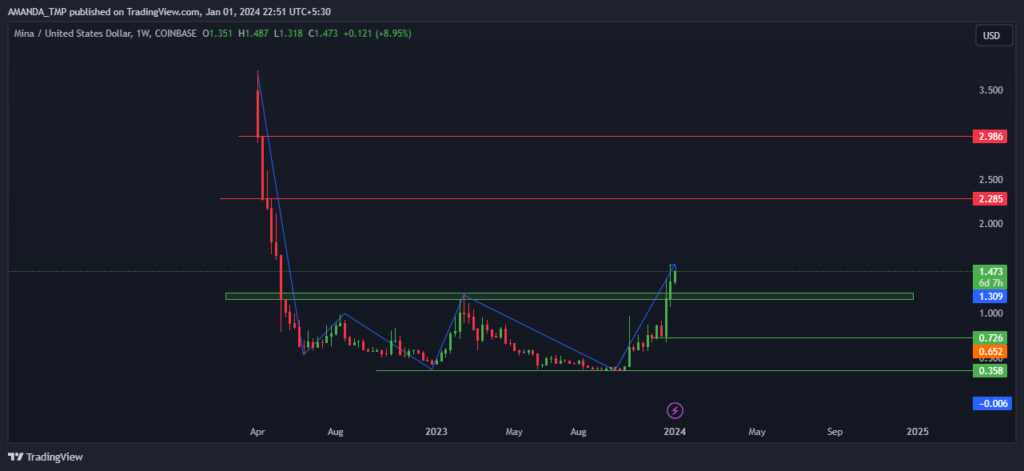Click the Apr time axis label
This screenshot has width=1024, height=471.
(257, 432)
